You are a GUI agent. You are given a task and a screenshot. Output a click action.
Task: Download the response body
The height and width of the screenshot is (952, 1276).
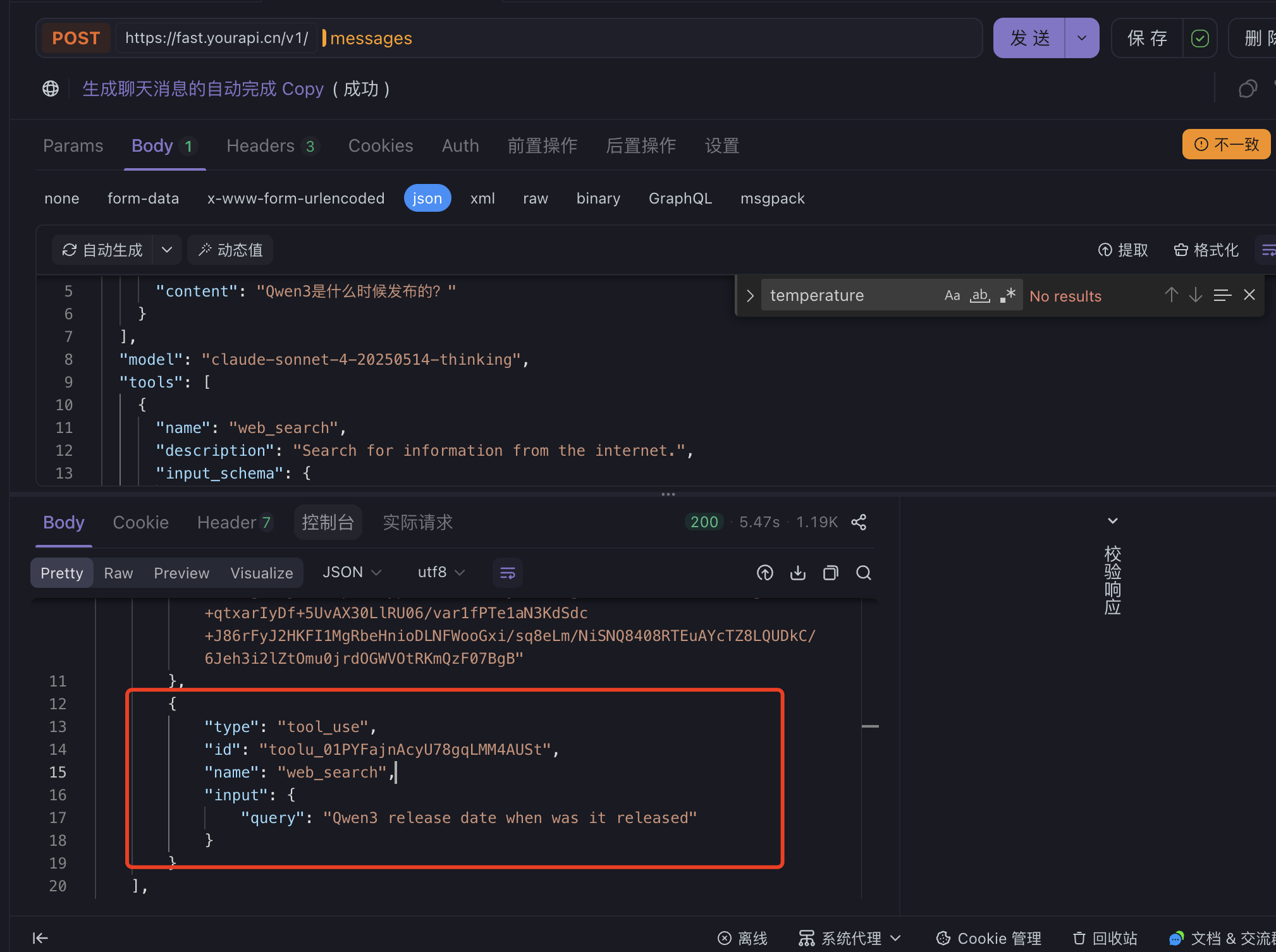(x=798, y=573)
